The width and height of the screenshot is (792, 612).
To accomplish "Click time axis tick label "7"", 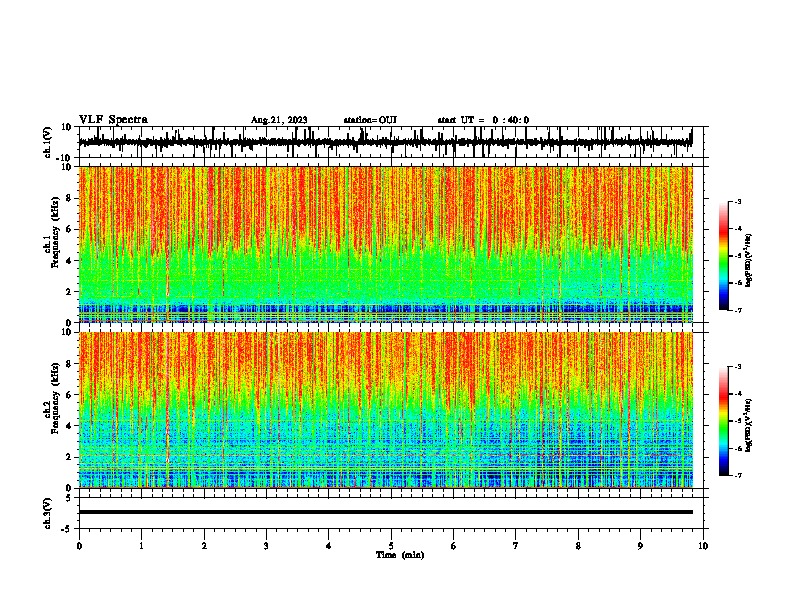I will 516,546.
